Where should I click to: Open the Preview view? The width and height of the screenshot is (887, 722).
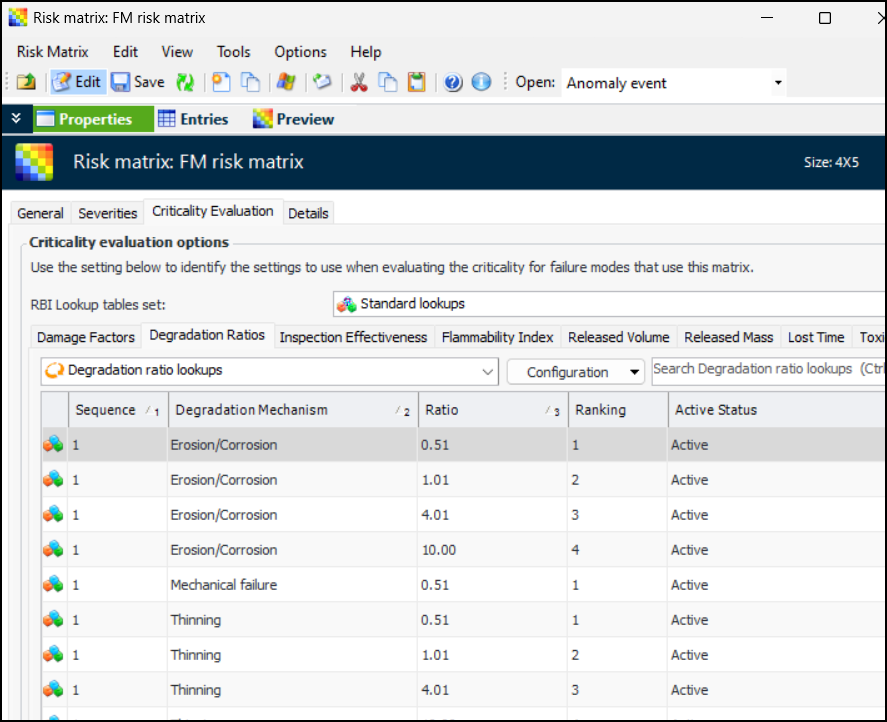click(x=294, y=119)
